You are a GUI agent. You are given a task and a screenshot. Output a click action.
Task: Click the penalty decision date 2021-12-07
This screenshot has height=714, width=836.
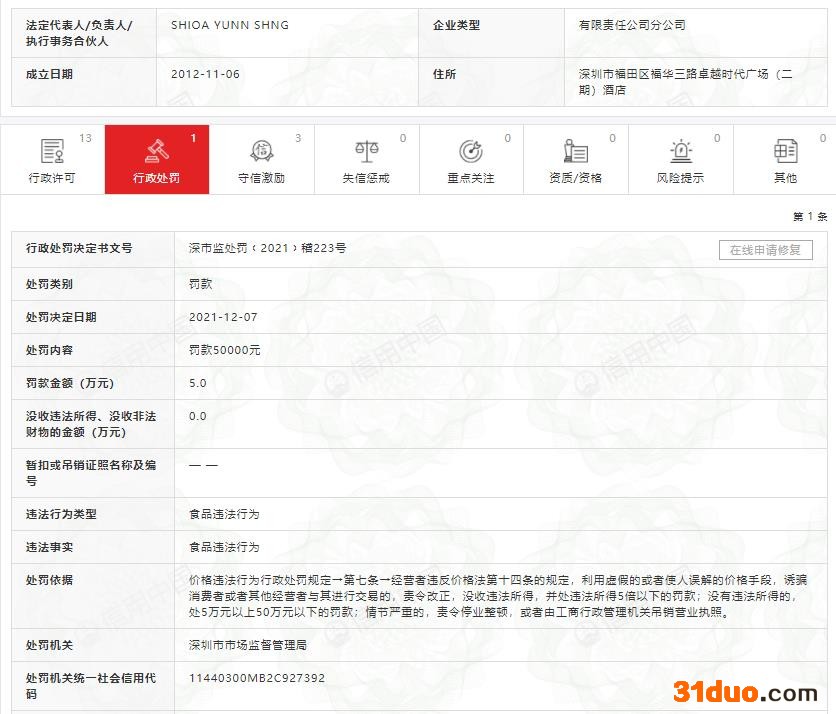223,317
